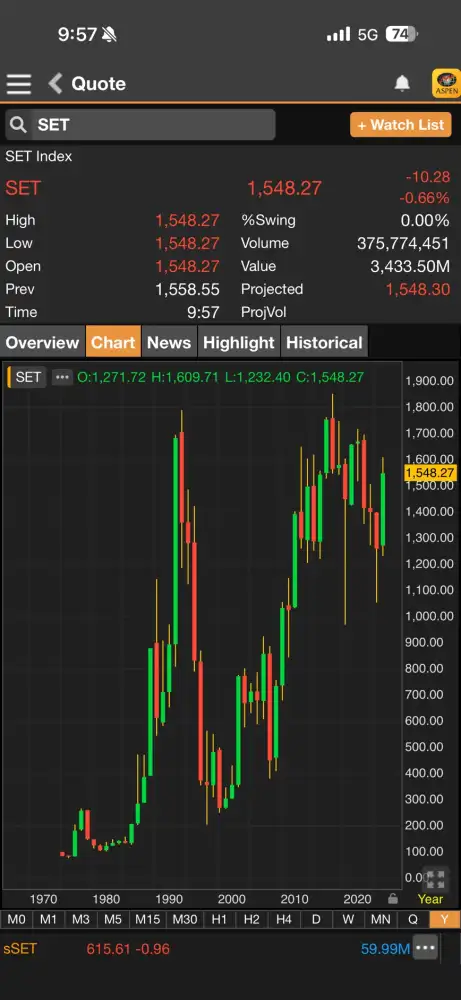Select the M30 timeframe
This screenshot has height=1000, width=461.
(x=184, y=919)
